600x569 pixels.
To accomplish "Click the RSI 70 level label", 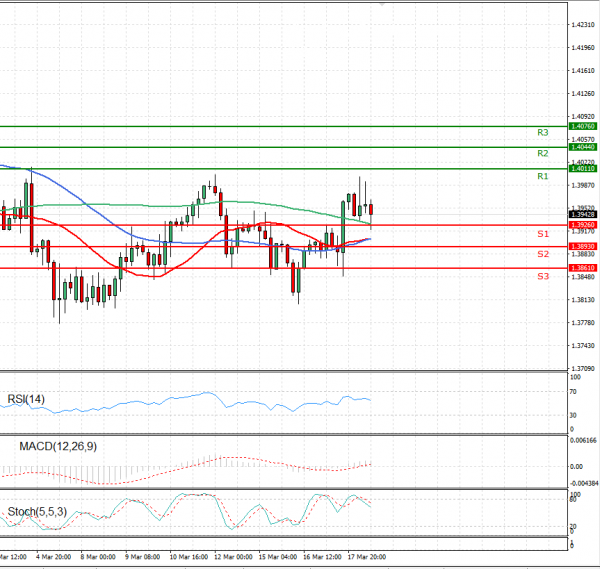I will pos(573,392).
